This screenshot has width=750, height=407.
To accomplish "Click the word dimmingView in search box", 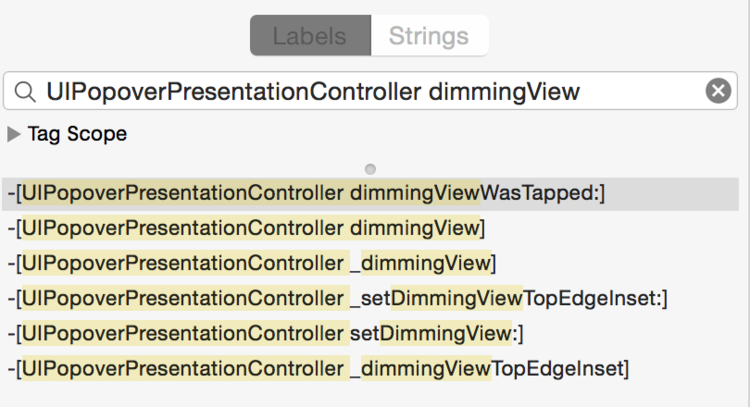I will (504, 91).
